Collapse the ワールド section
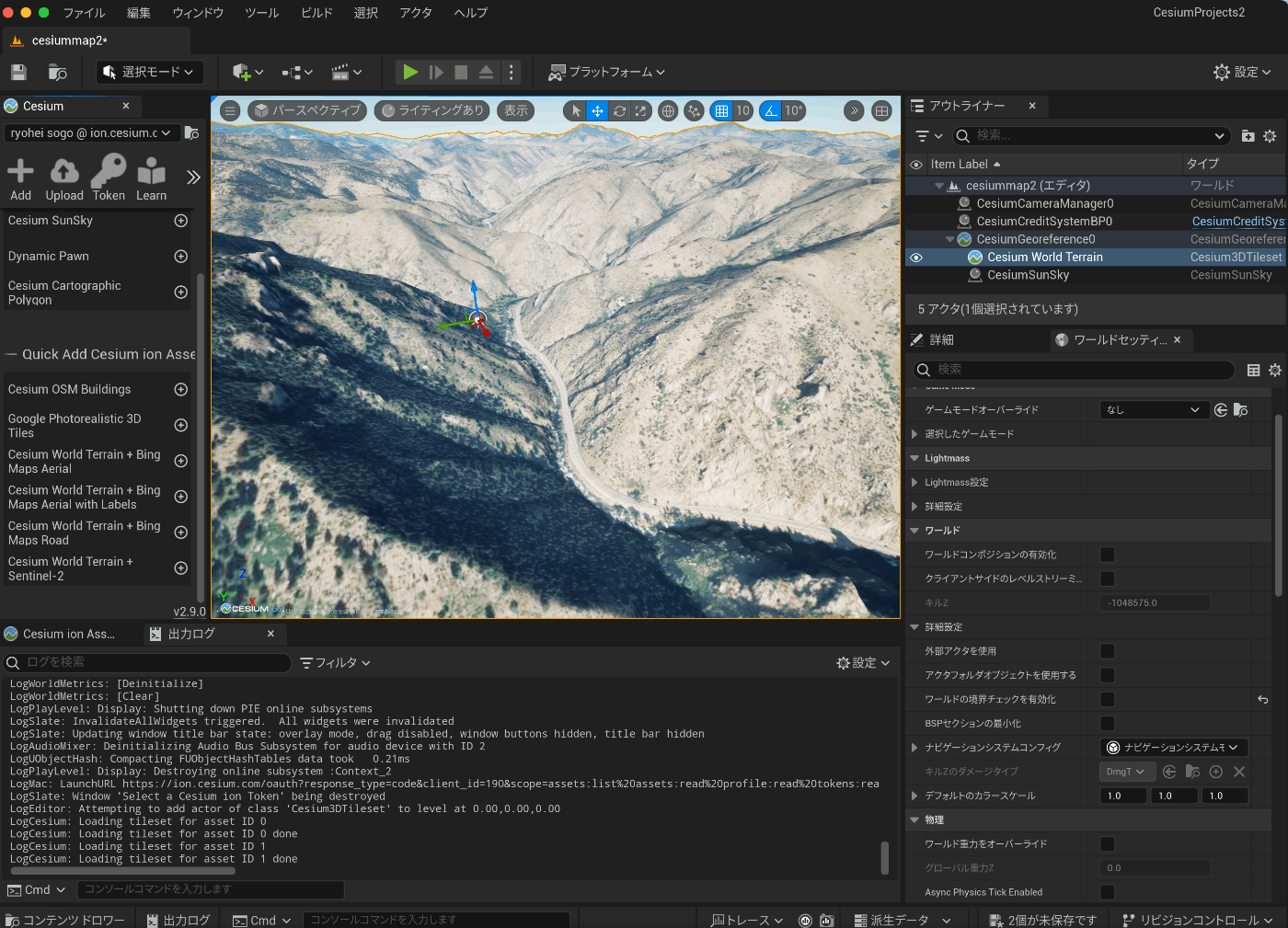Screen dimensions: 1288x928 pyautogui.click(x=914, y=531)
